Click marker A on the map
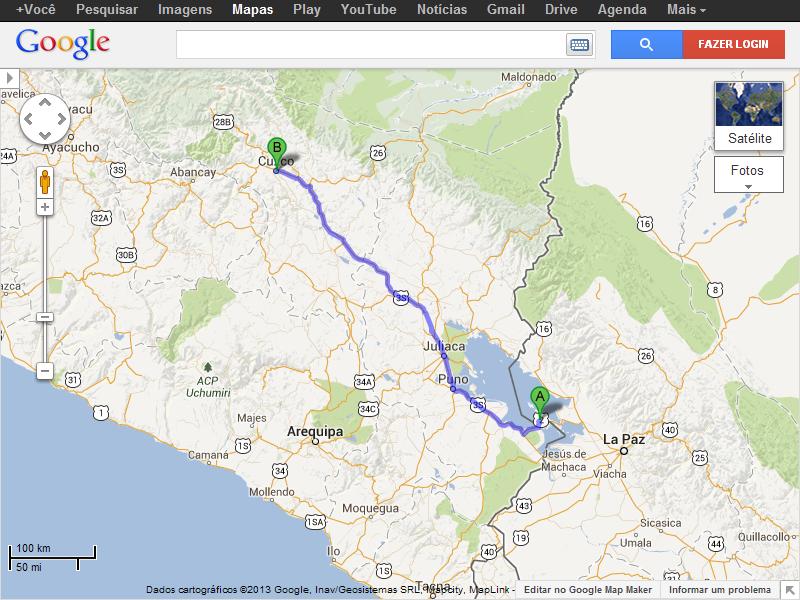This screenshot has width=800, height=600. (540, 403)
